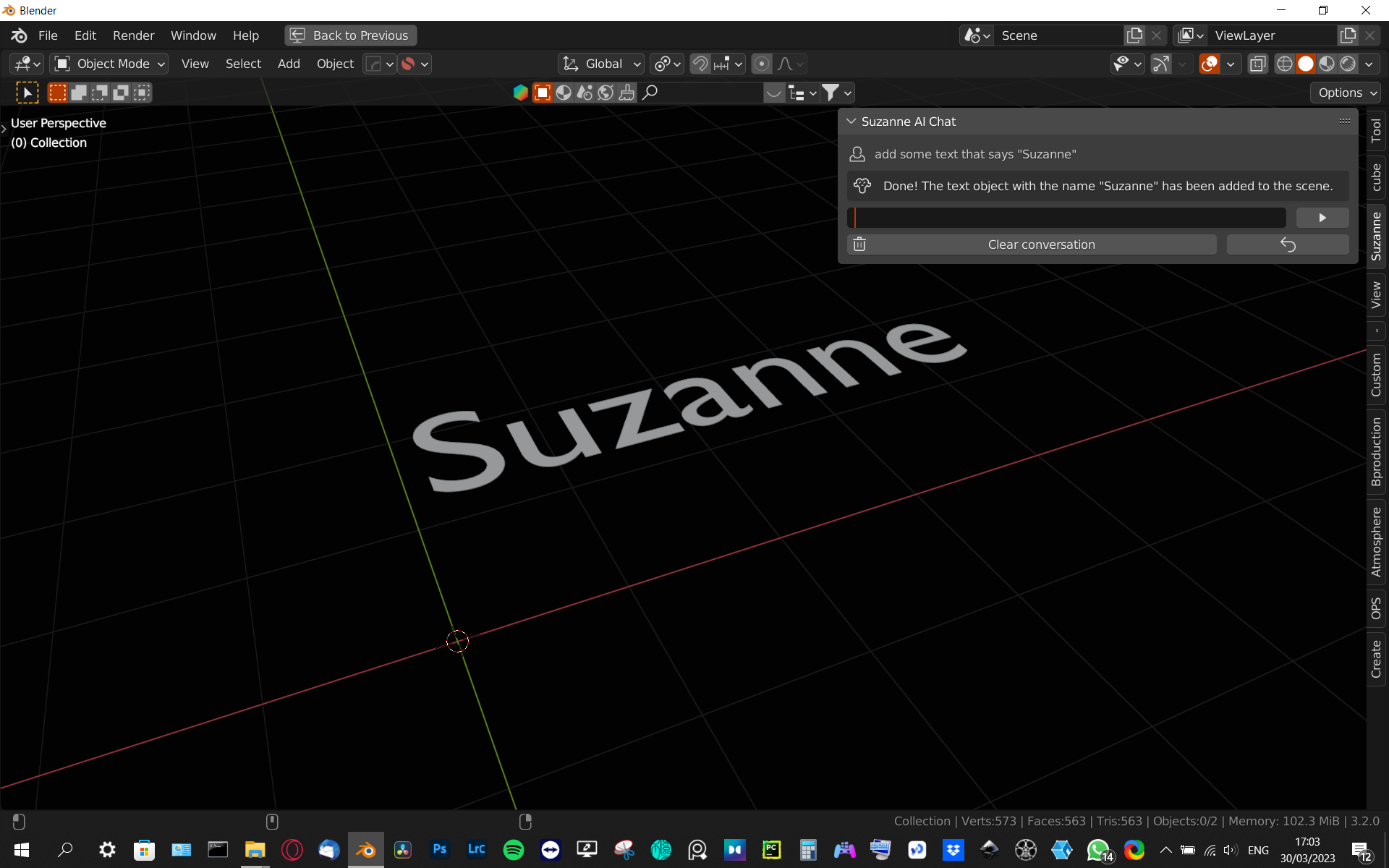Viewport: 1389px width, 868px height.
Task: Click the Intersect selection mode icon
Action: coord(142,93)
